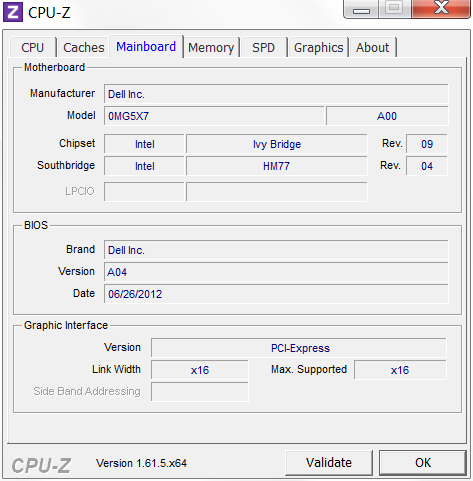This screenshot has height=481, width=473.
Task: Open the SPD tab
Action: 263,48
